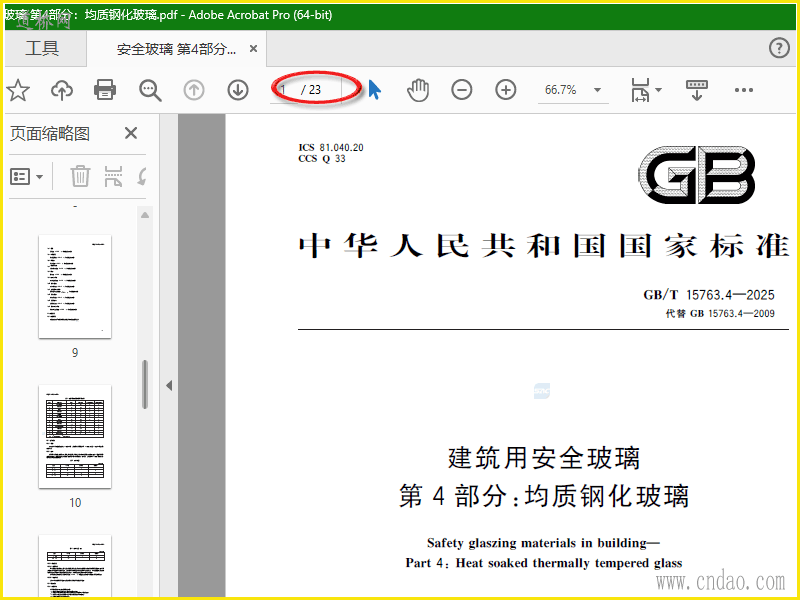The height and width of the screenshot is (600, 800).
Task: Click the 中华人民共和国国家标准 heading
Action: [x=543, y=246]
